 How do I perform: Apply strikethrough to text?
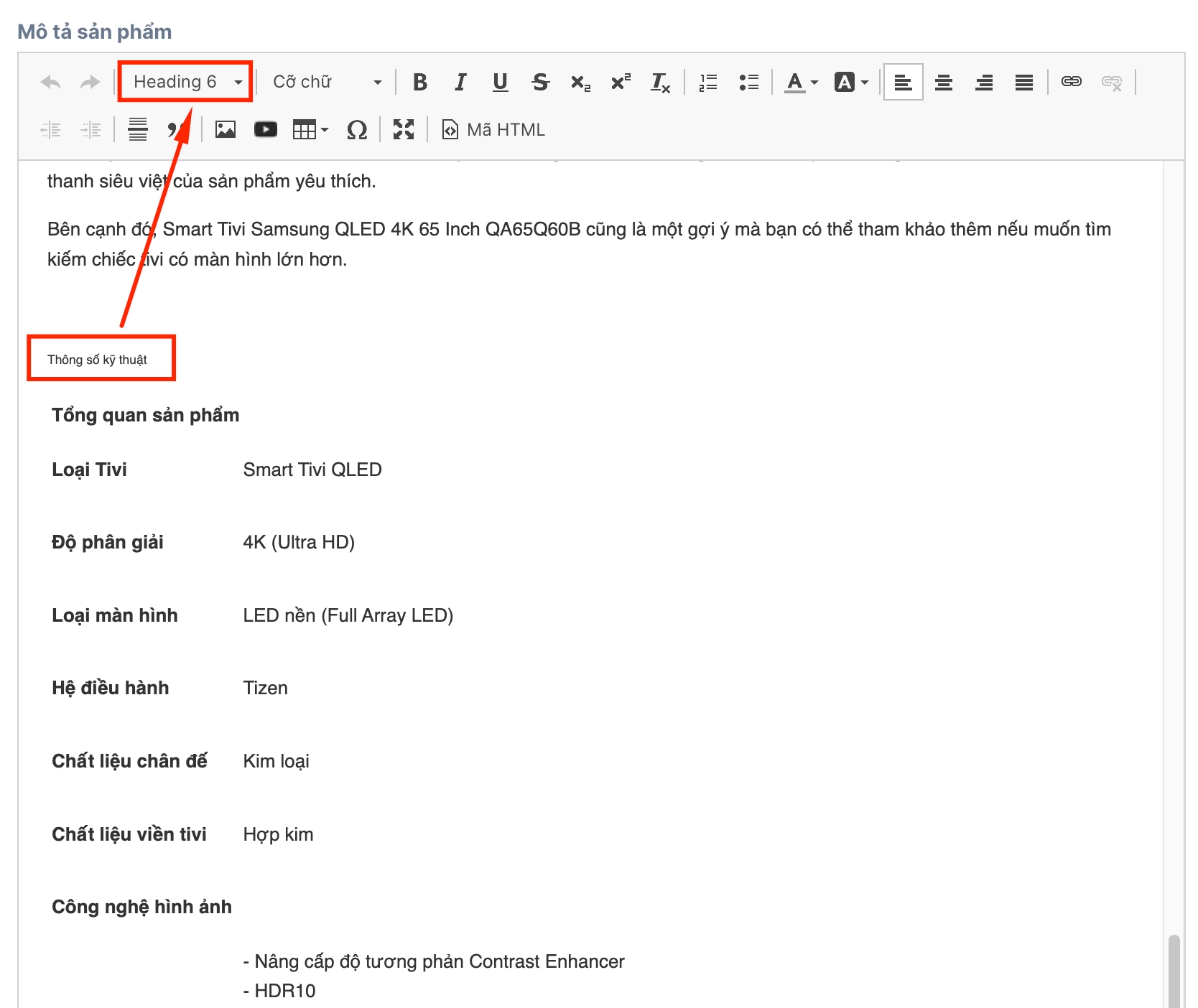click(x=541, y=82)
